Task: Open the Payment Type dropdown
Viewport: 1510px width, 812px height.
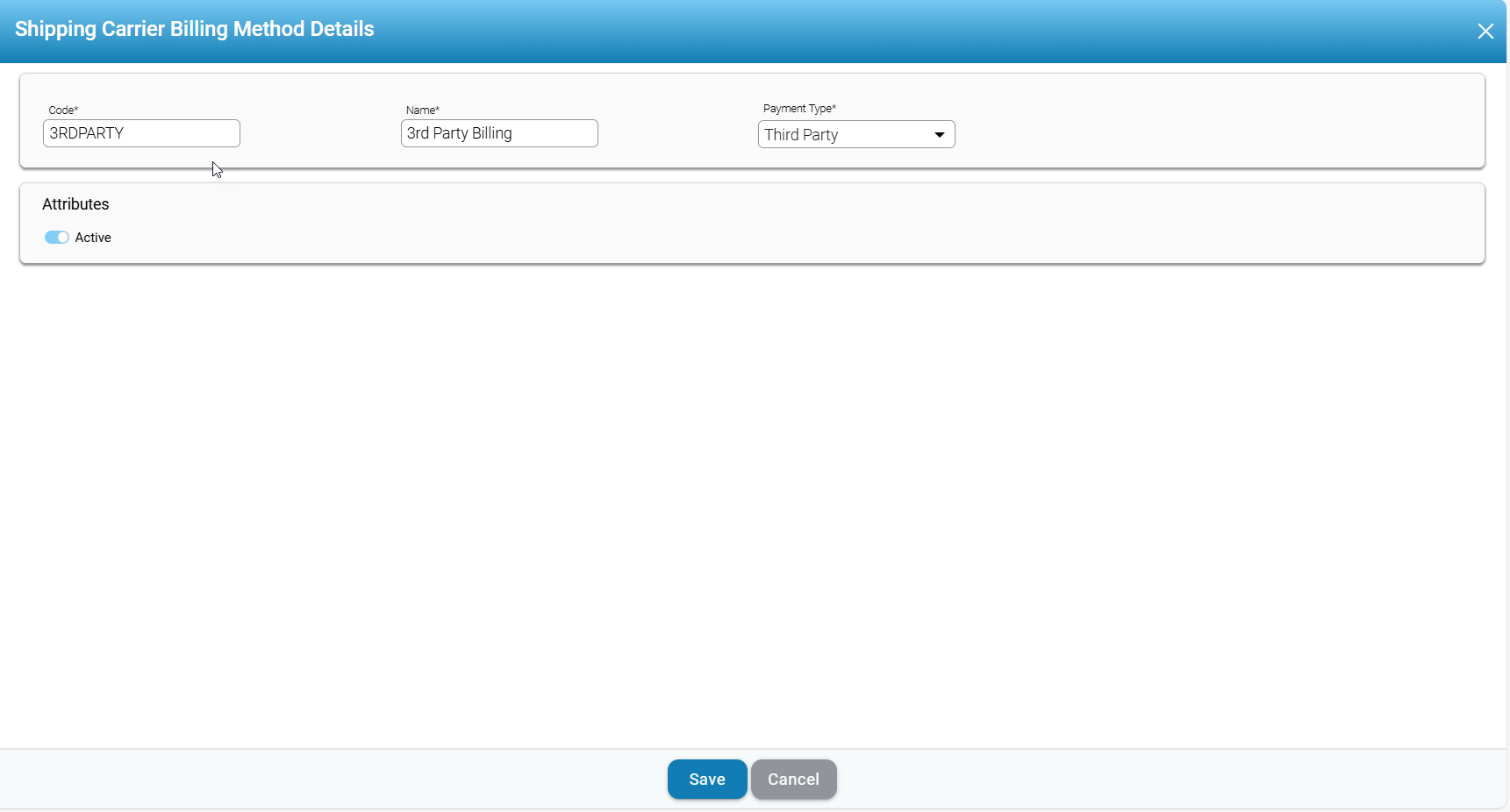Action: 855,134
